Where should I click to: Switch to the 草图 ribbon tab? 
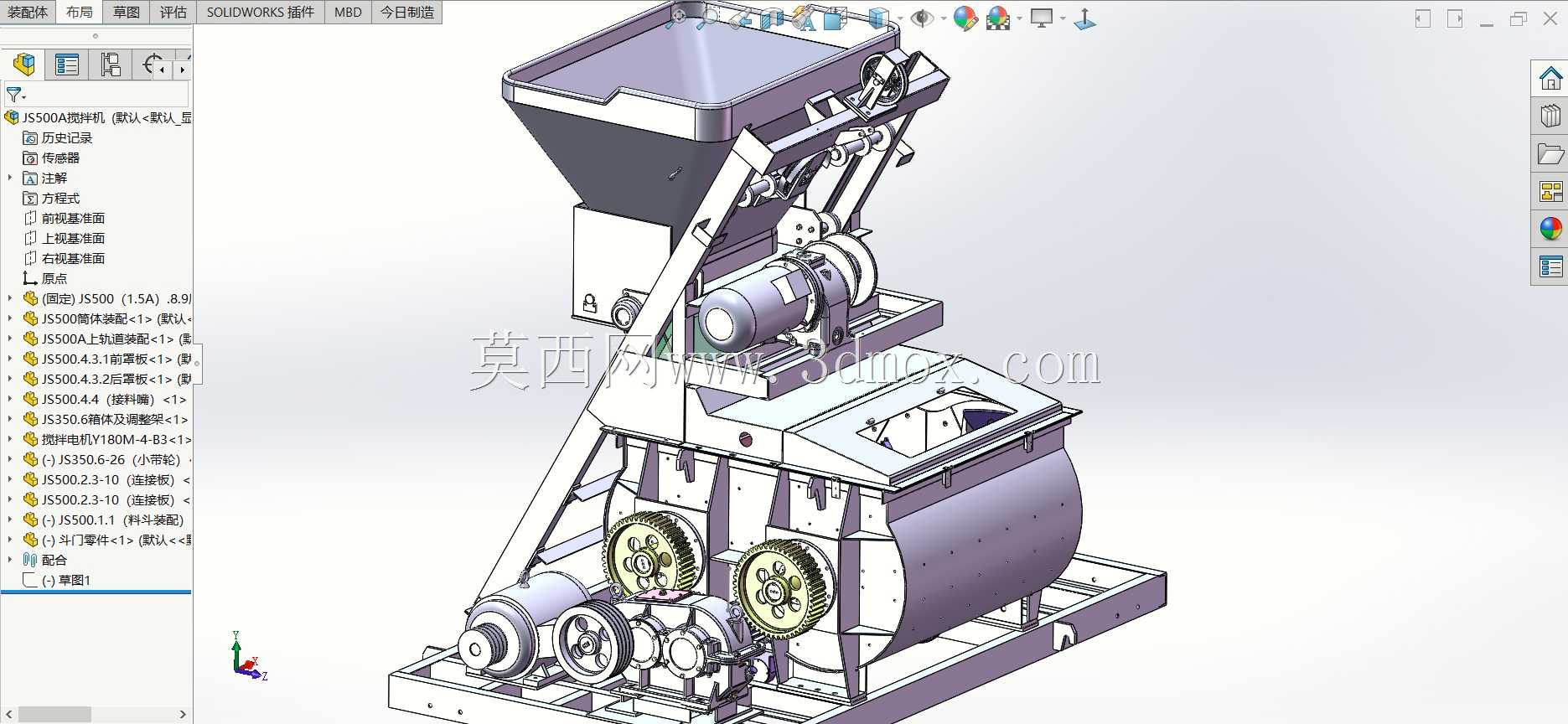pyautogui.click(x=127, y=12)
